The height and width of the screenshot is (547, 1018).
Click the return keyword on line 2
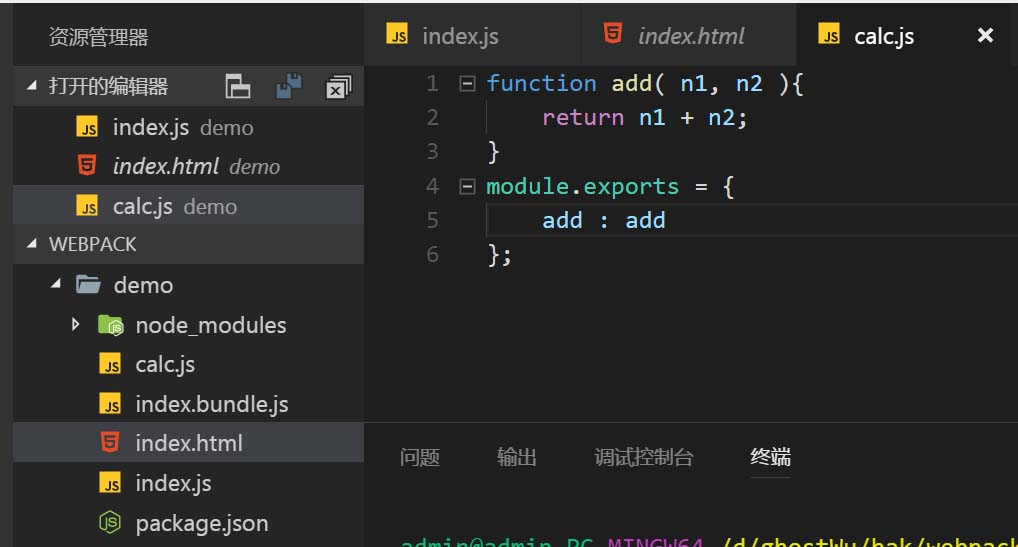pyautogui.click(x=582, y=117)
